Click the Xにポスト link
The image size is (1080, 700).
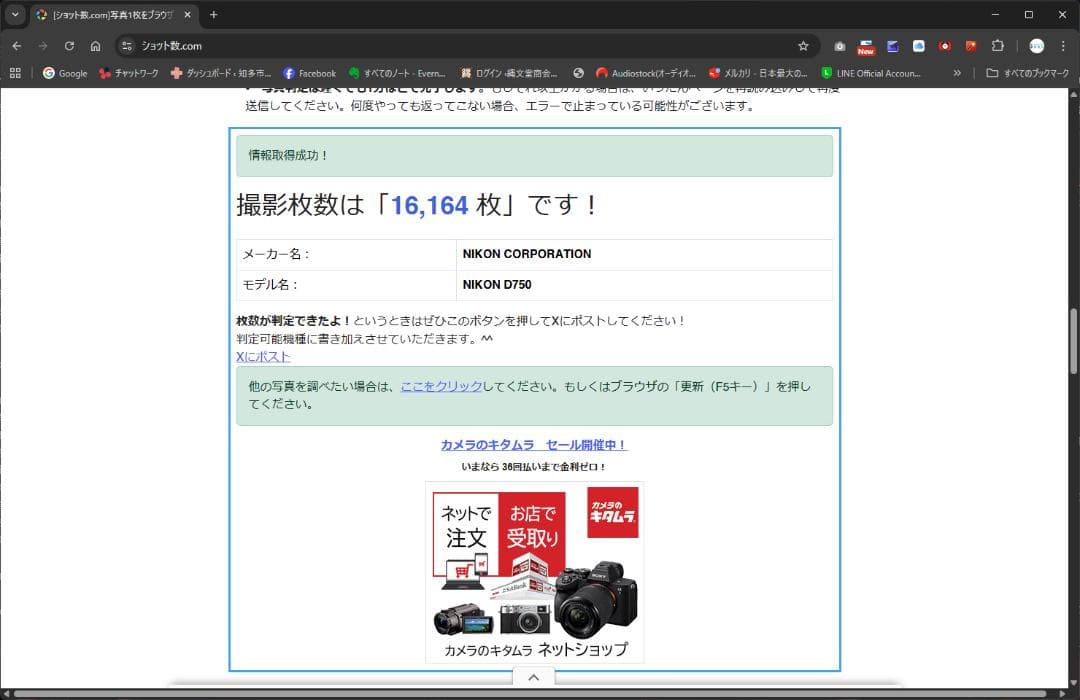coord(263,357)
